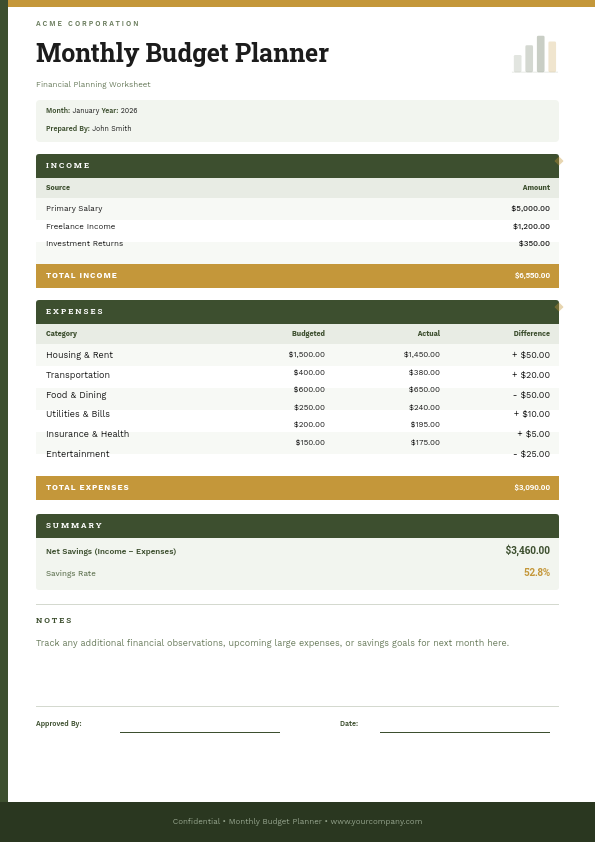595x842 pixels.
Task: Click the $175.00 actual value
Action: coord(425,442)
